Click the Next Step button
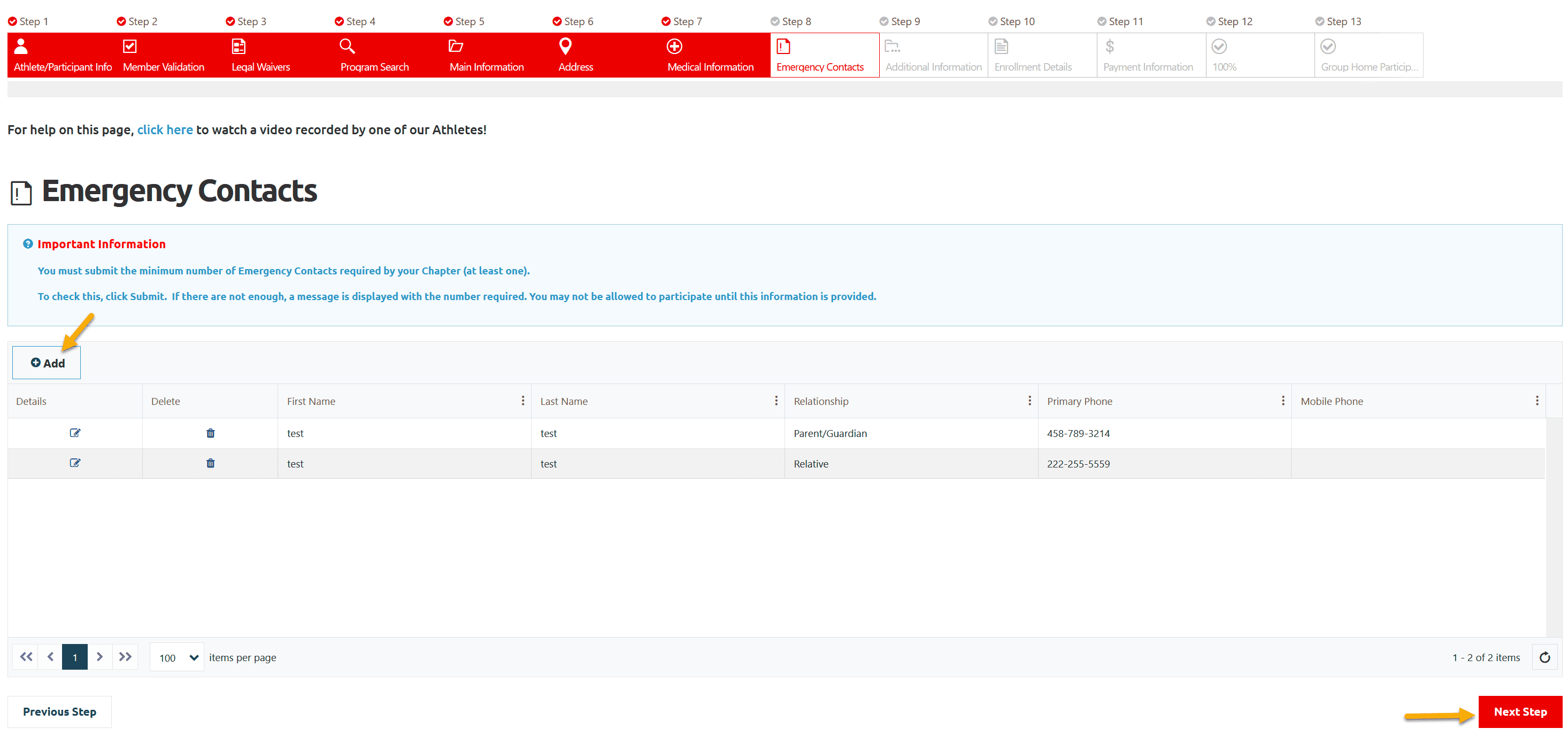 click(1520, 711)
